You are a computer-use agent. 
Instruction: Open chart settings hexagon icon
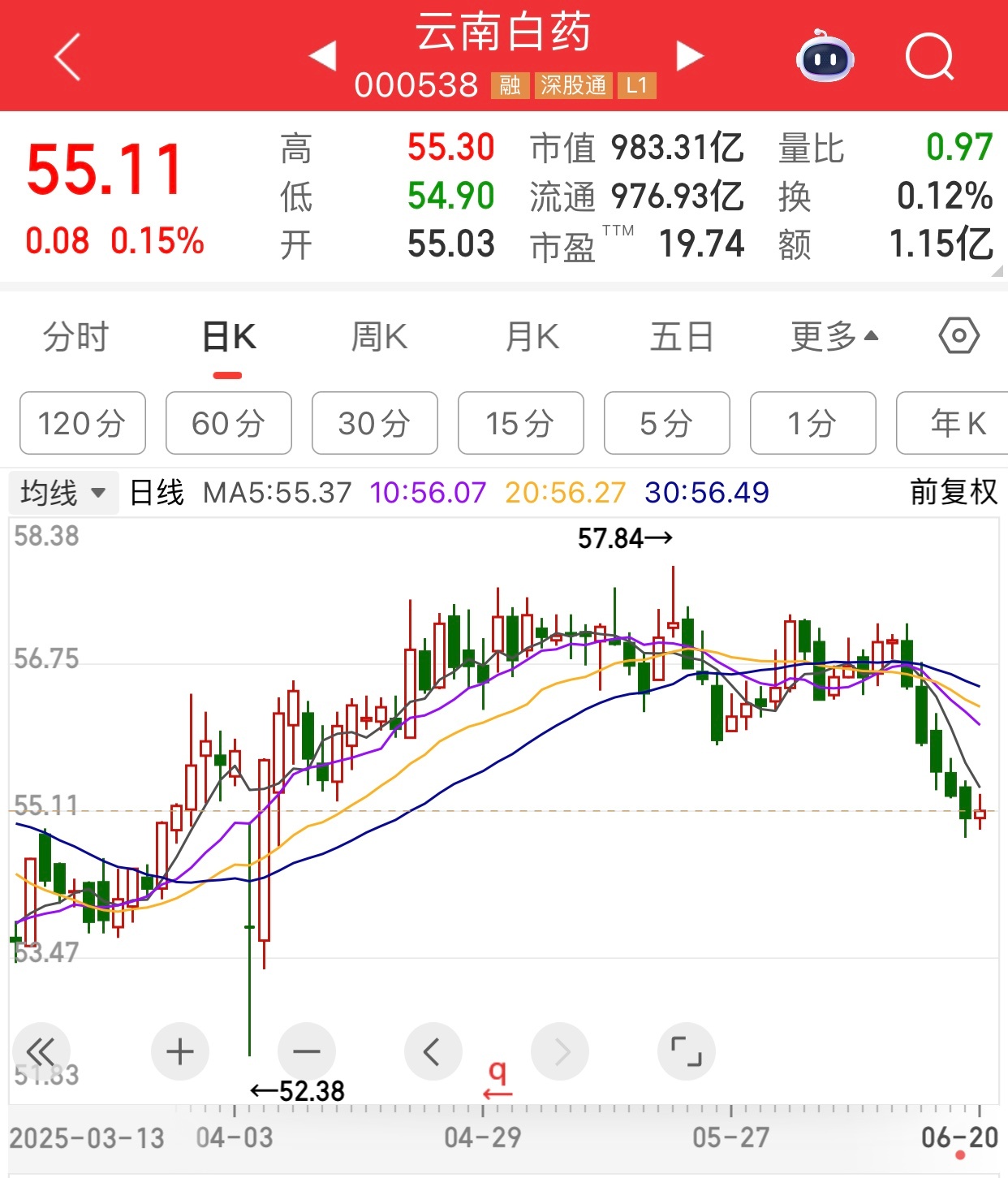click(959, 335)
